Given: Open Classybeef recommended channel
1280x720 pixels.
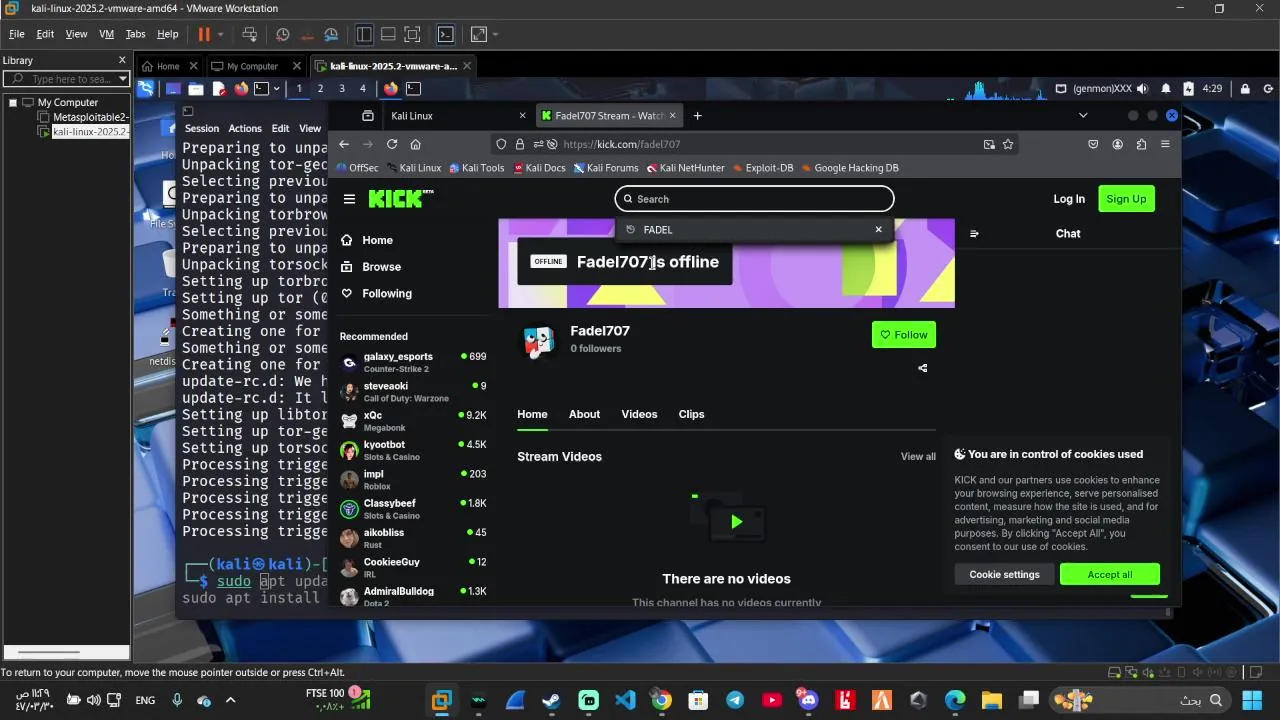Looking at the screenshot, I should click(x=413, y=509).
